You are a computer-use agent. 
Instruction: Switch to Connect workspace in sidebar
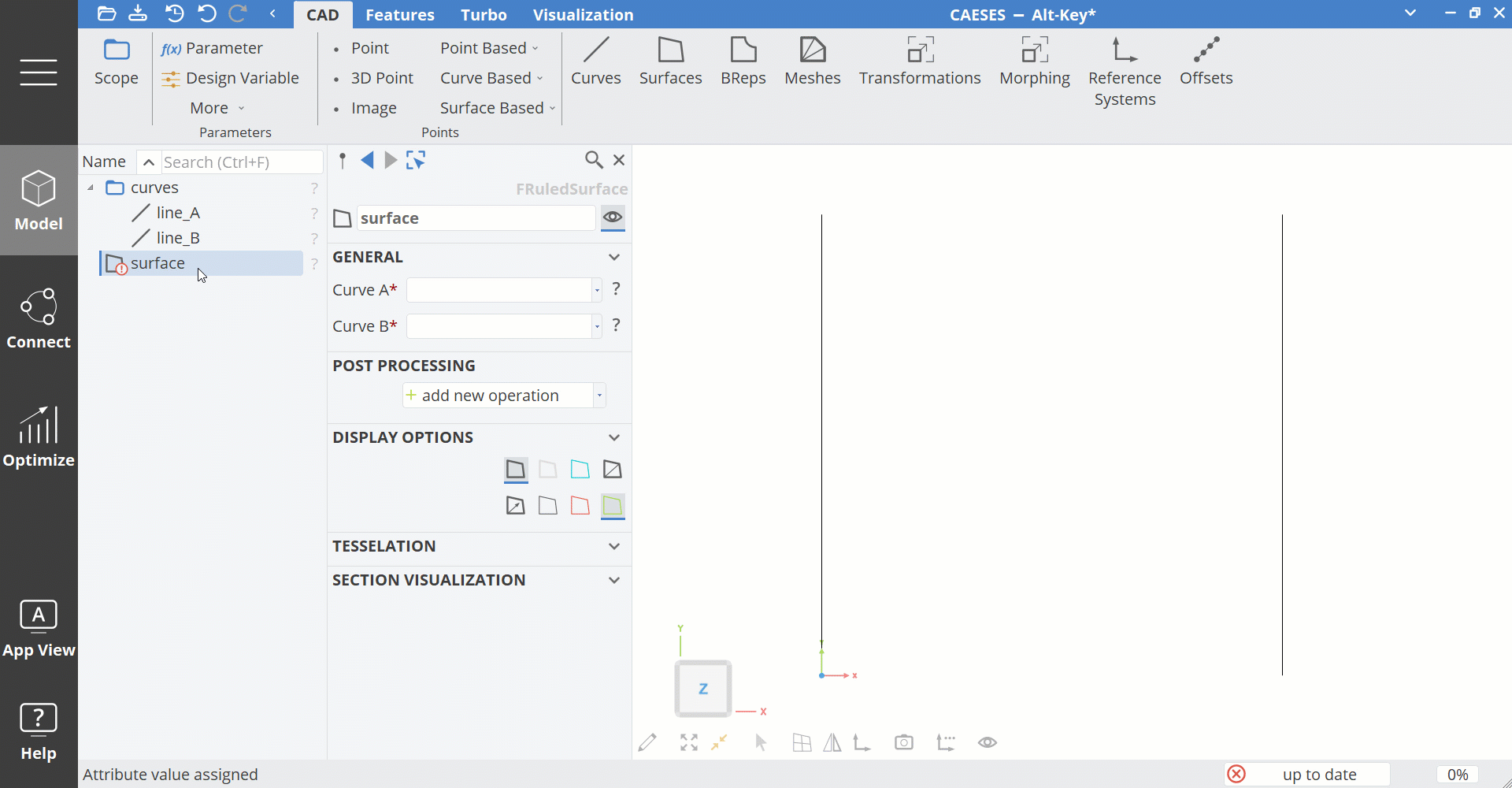(39, 318)
